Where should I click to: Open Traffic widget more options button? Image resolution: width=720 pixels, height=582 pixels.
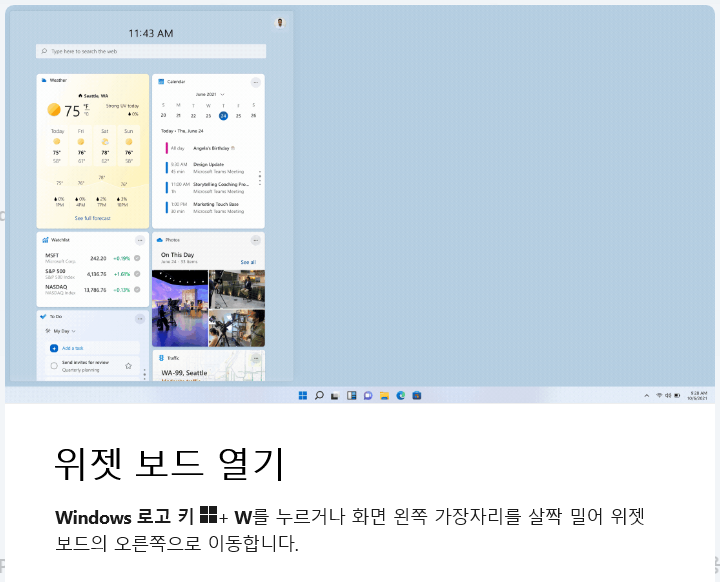pos(256,358)
